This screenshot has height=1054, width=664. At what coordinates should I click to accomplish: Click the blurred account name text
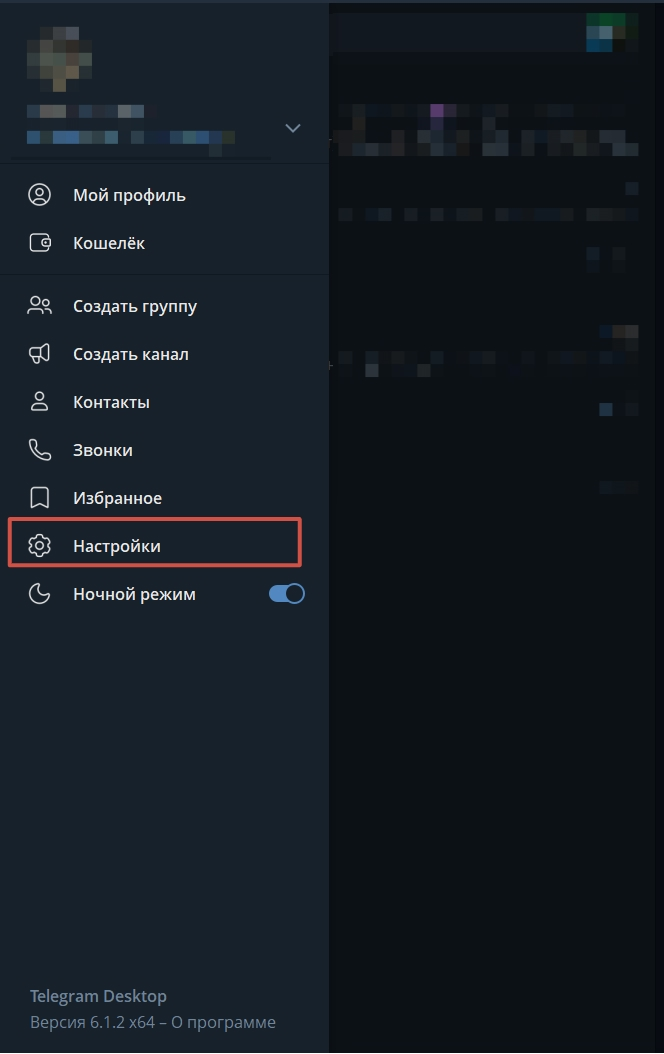[86, 111]
